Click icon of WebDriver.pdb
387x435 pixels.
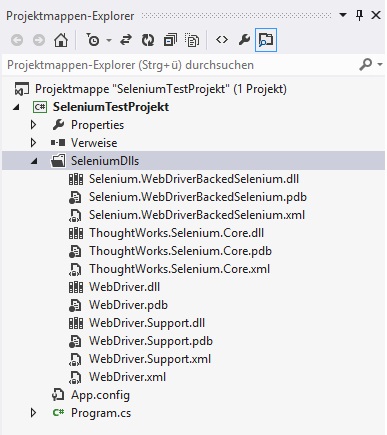pos(75,305)
